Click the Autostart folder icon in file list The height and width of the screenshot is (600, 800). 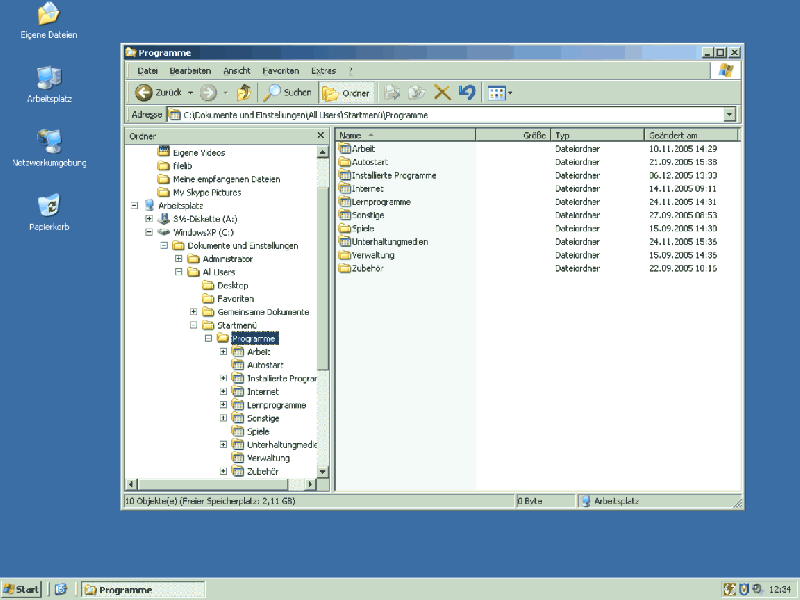345,162
